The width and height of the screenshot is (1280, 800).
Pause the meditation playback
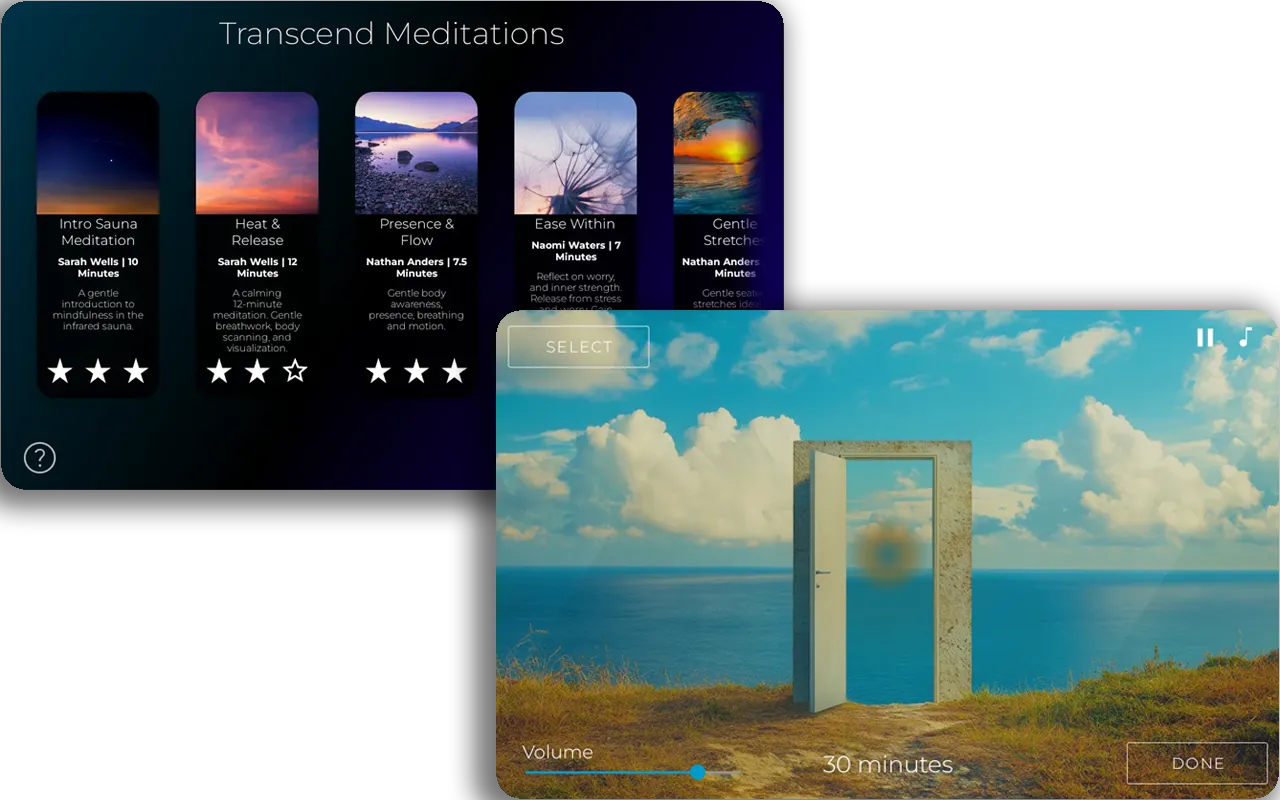[x=1205, y=338]
